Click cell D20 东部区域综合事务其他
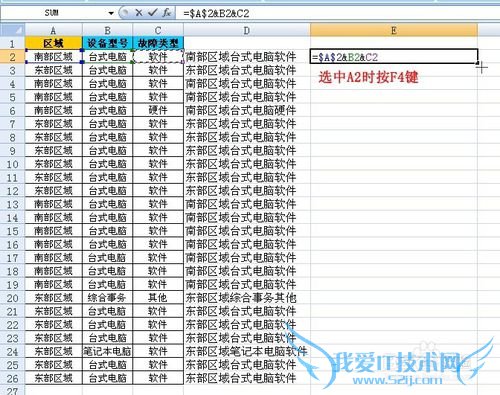Viewport: 500px width, 395px height. [247, 298]
